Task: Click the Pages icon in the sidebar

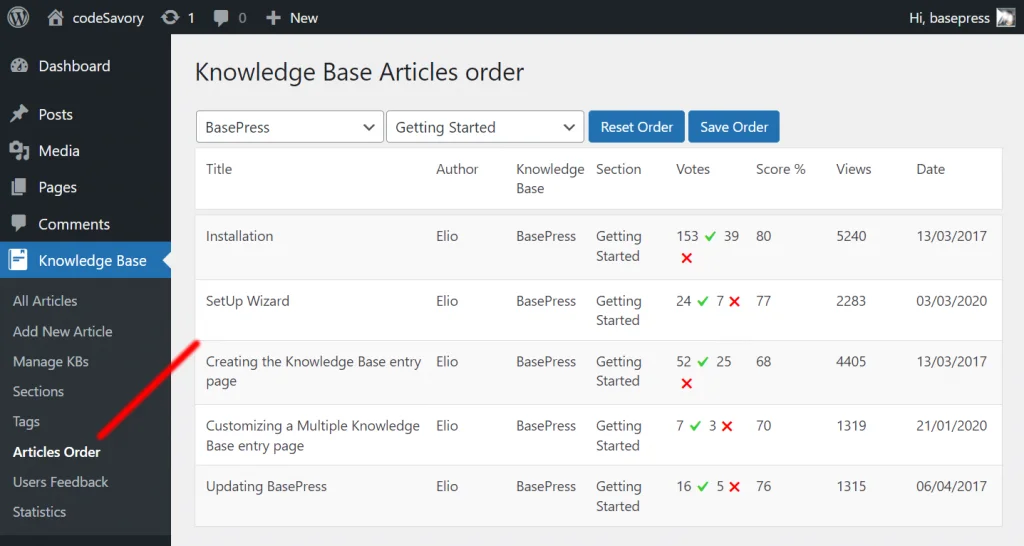Action: click(x=20, y=187)
